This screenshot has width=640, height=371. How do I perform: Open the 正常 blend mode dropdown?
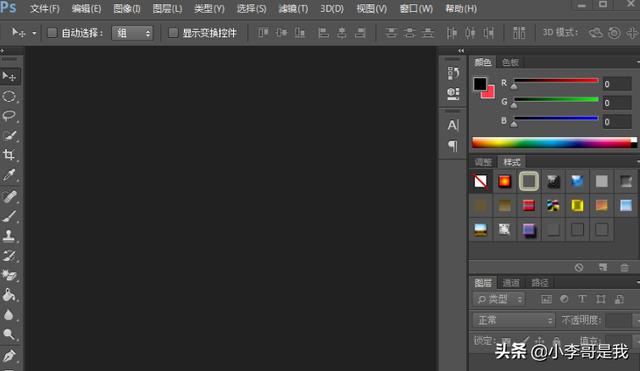click(513, 320)
